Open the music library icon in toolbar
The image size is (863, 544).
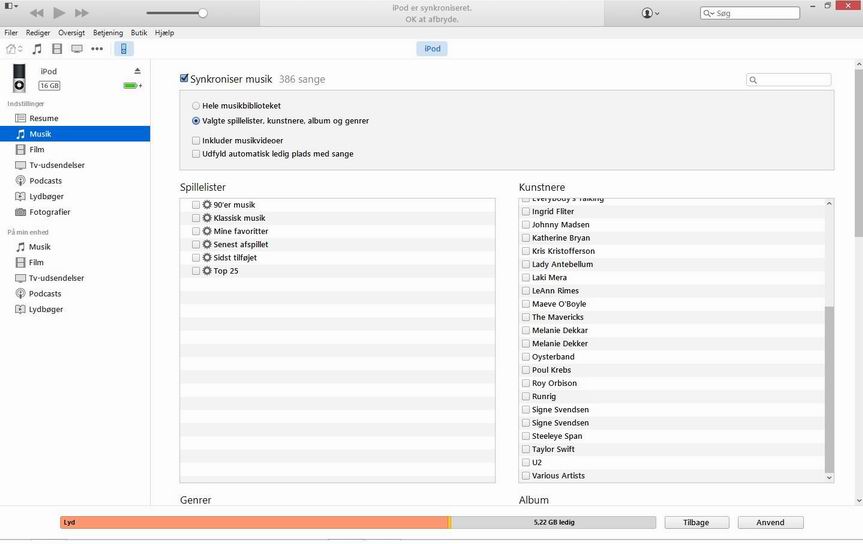[x=37, y=49]
